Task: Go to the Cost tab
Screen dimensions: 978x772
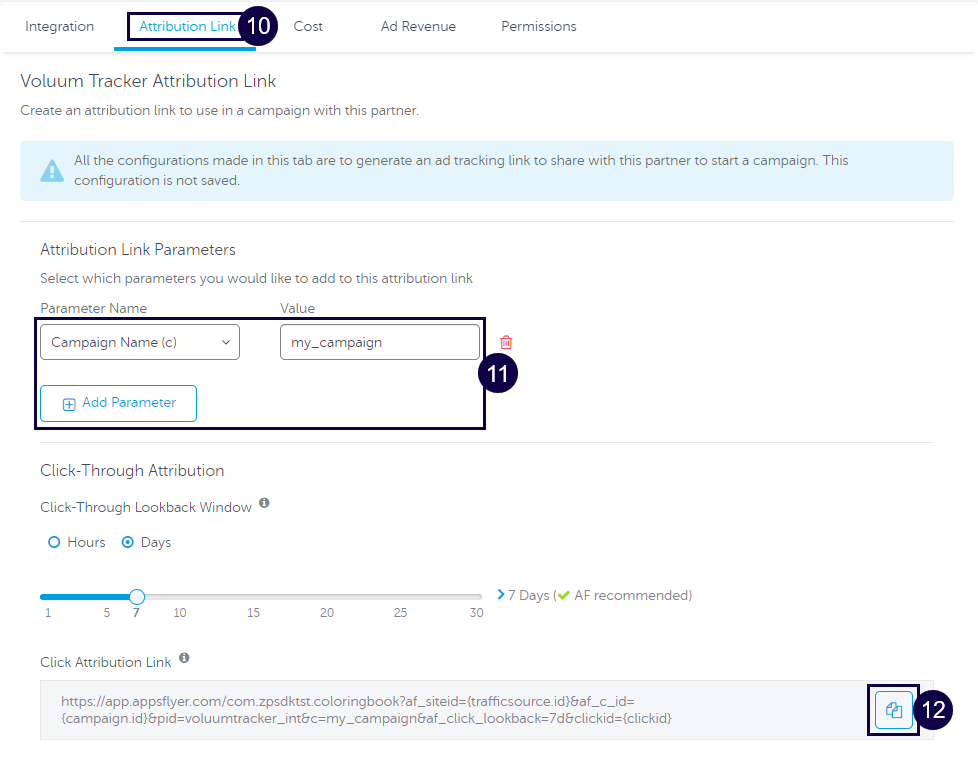Action: click(308, 26)
